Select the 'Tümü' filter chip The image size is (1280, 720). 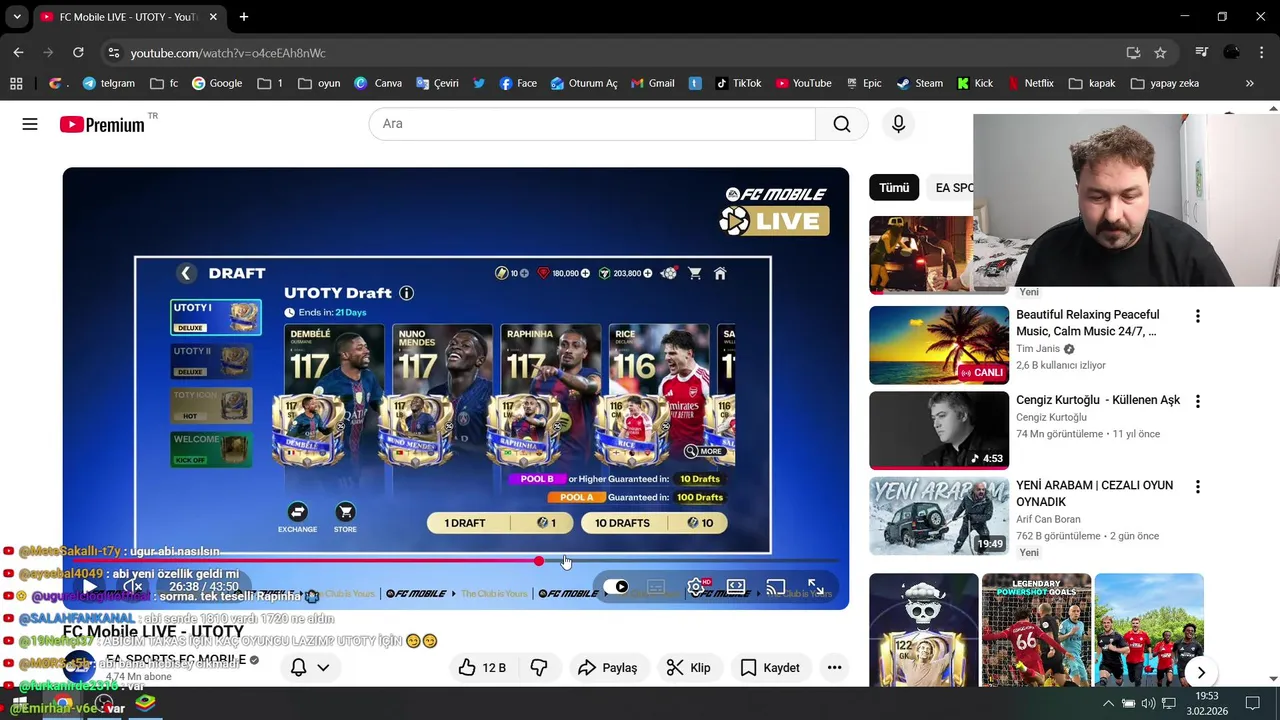[894, 188]
